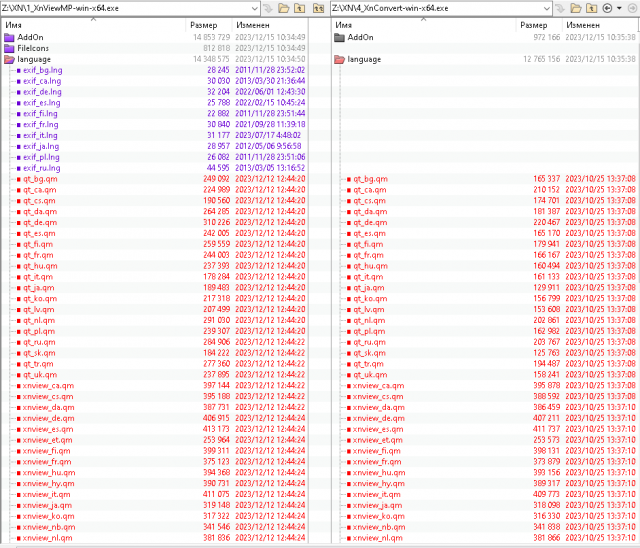Click the right pane back navigation arrow
The image size is (640, 548).
coord(607,8)
